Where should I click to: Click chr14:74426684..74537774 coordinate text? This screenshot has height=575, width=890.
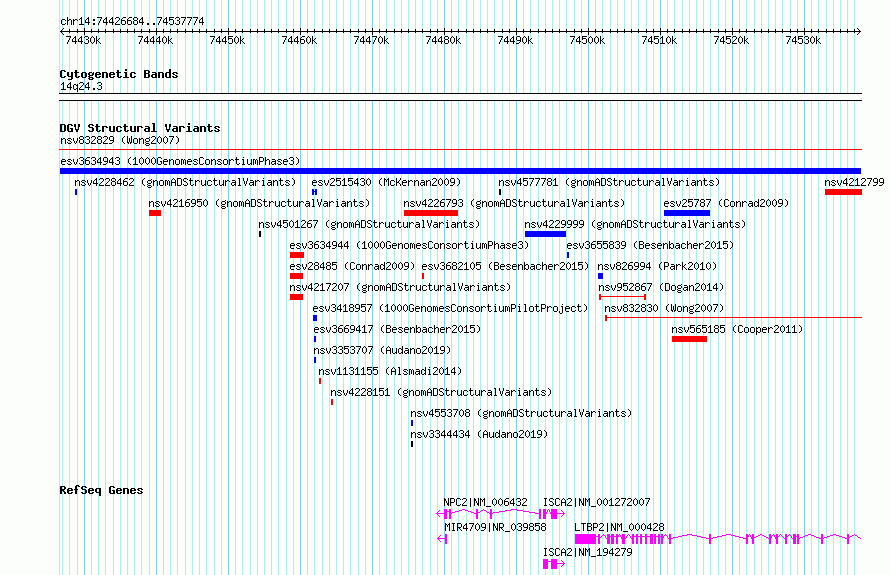132,22
